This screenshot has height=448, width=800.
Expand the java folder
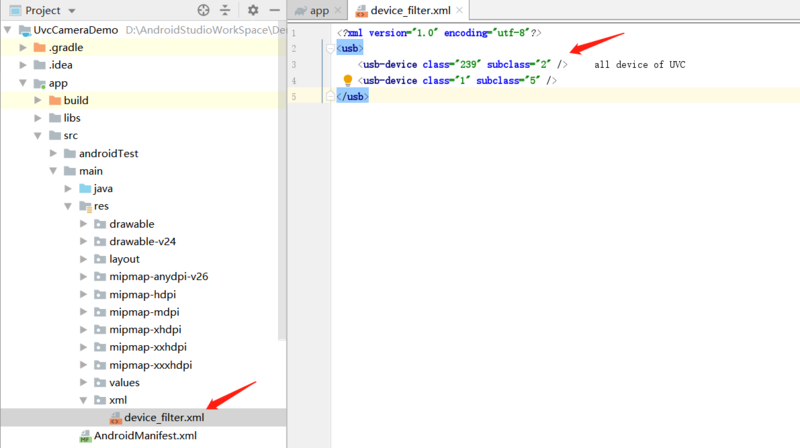pos(68,188)
